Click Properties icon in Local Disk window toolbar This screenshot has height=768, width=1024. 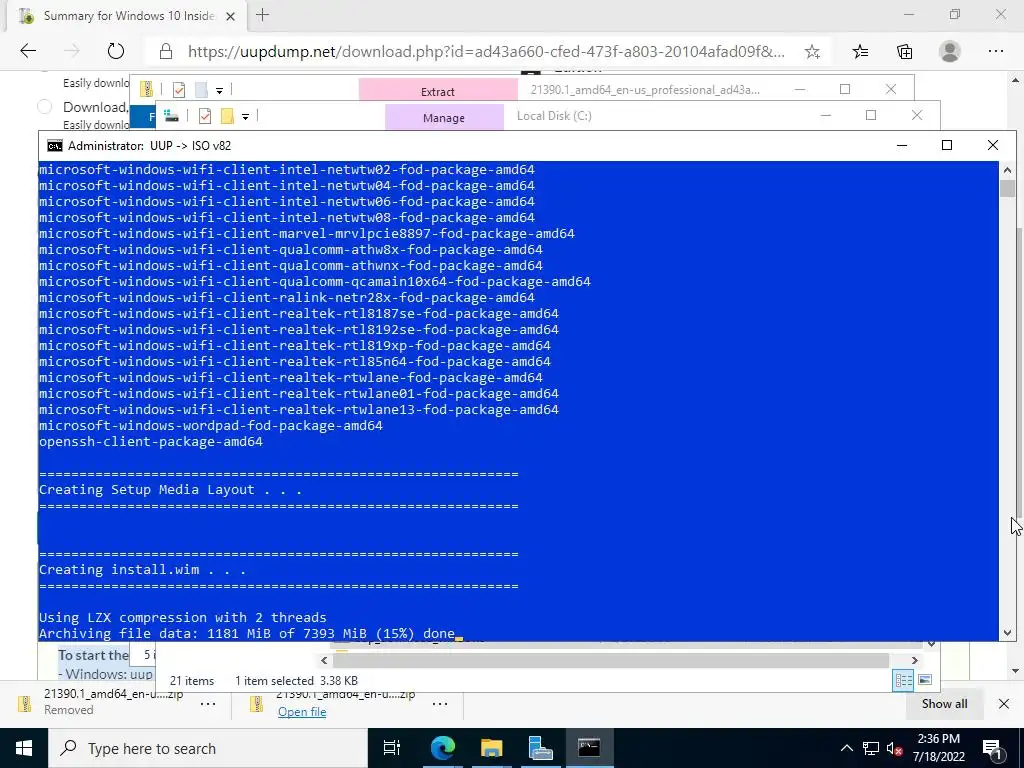coord(204,116)
